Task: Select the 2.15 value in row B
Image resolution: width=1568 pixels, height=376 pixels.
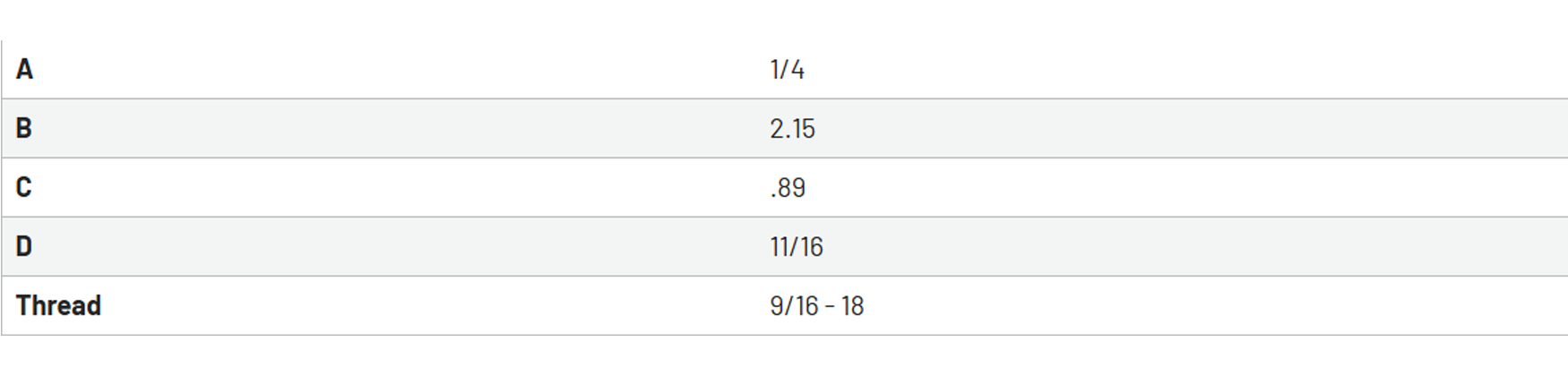Action: [x=792, y=128]
